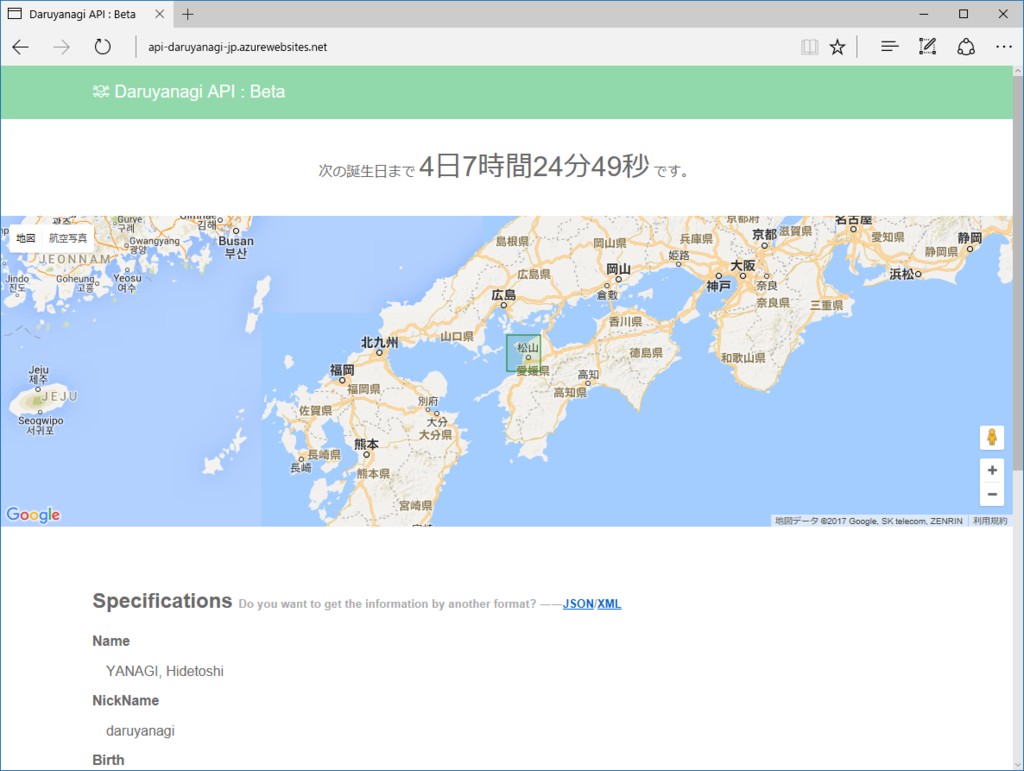Launch Street View pegman icon
The width and height of the screenshot is (1024, 771).
coord(991,437)
